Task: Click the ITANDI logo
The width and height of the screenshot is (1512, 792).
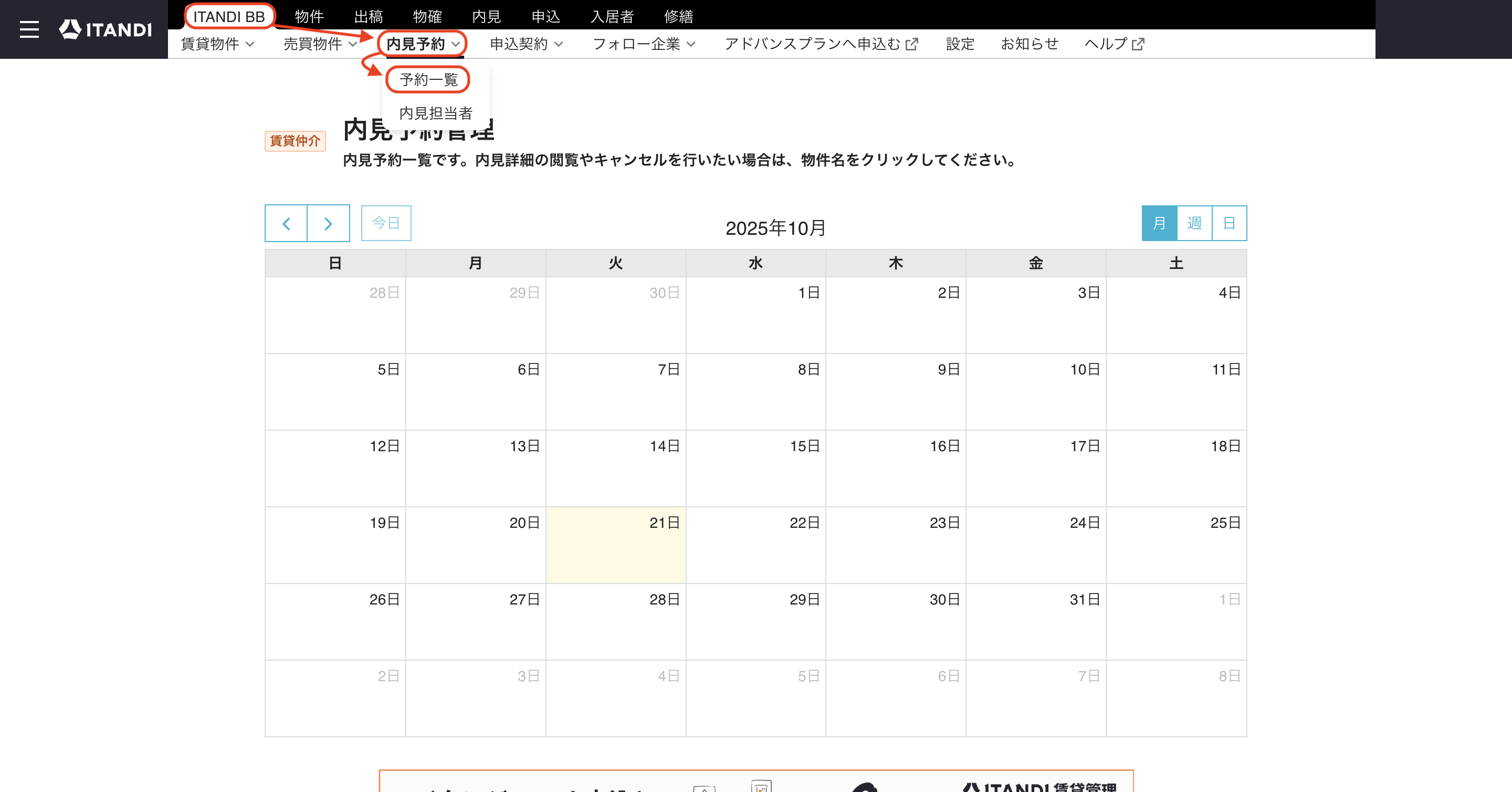Action: click(106, 29)
